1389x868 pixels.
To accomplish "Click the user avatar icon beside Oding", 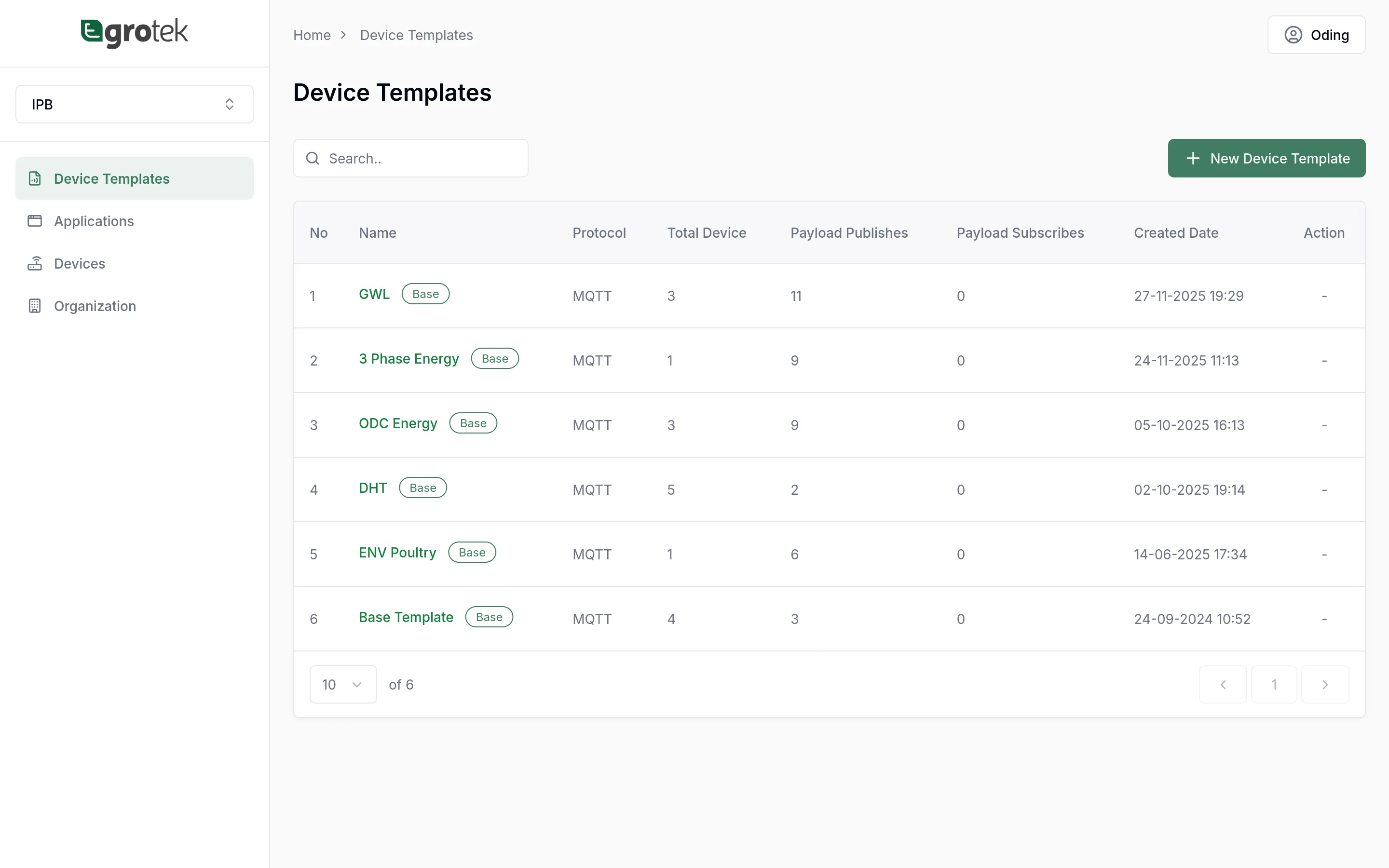I will tap(1293, 35).
